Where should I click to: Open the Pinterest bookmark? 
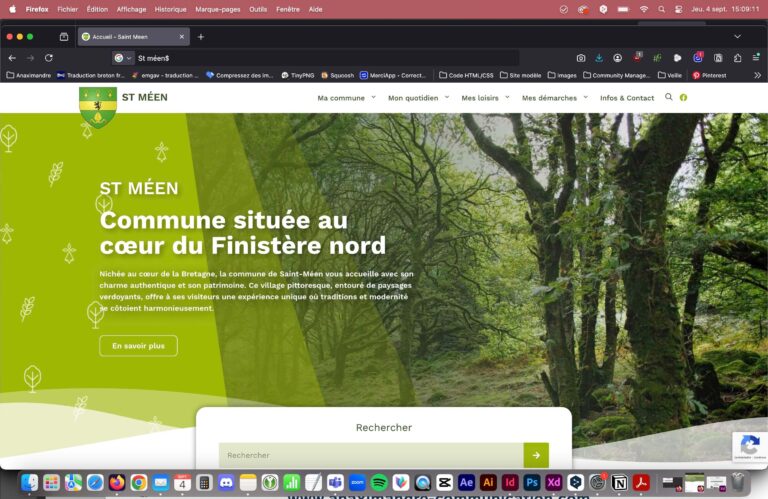point(710,75)
